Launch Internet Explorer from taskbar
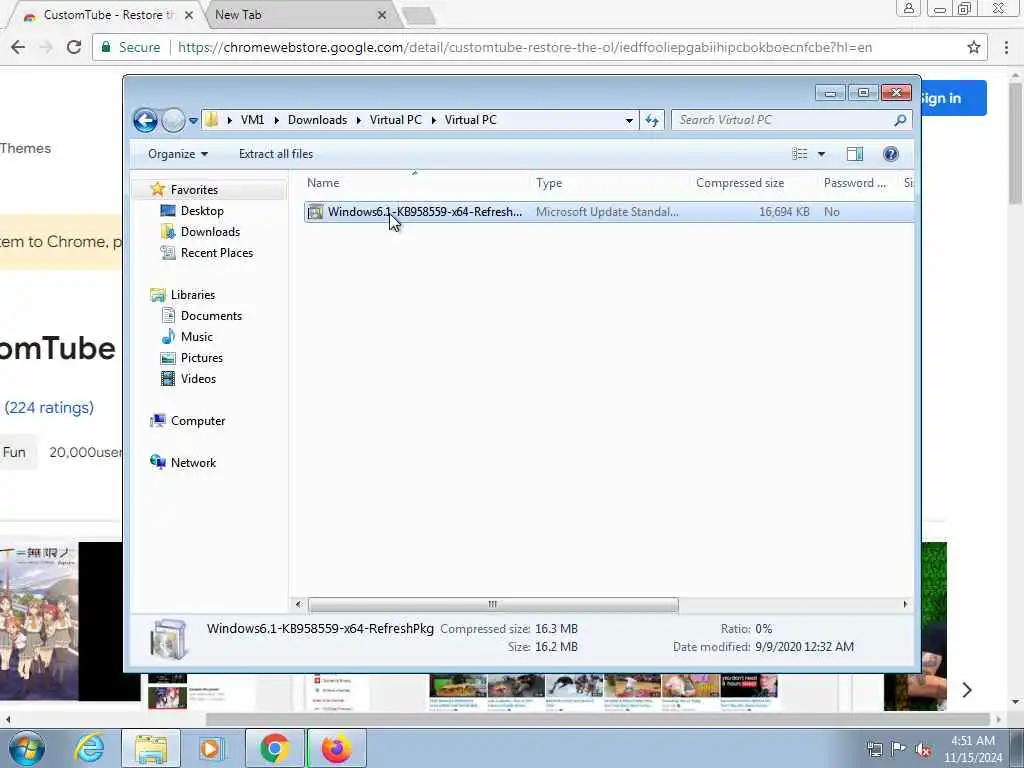The height and width of the screenshot is (768, 1024). tap(89, 748)
